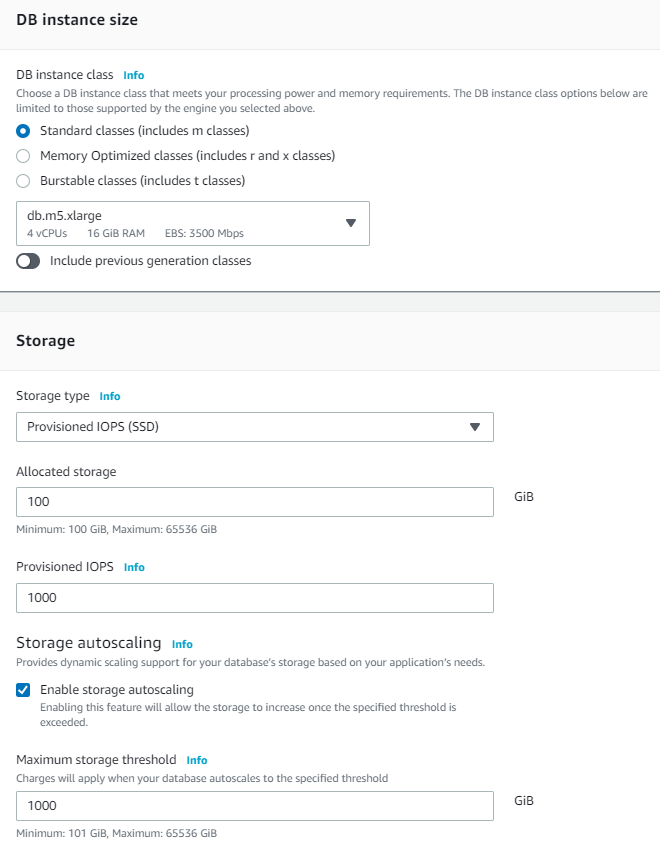Click the Enable storage autoscaling label
The height and width of the screenshot is (851, 660).
click(x=117, y=690)
